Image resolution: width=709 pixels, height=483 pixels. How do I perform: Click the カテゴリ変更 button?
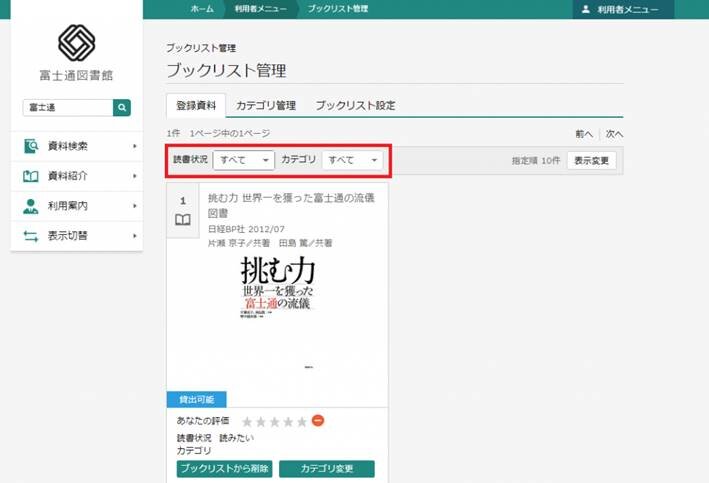click(327, 469)
